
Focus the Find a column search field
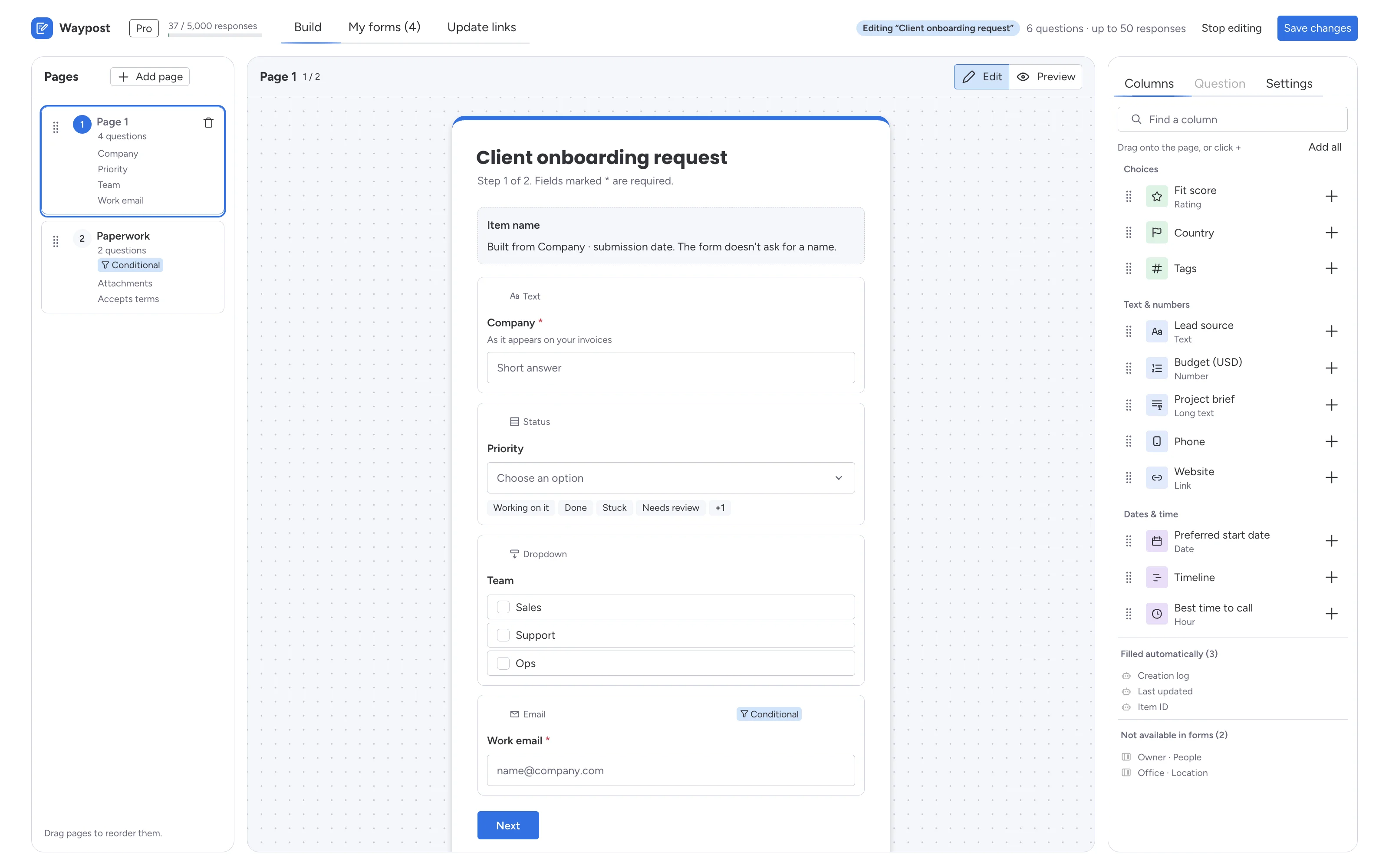pos(1232,119)
